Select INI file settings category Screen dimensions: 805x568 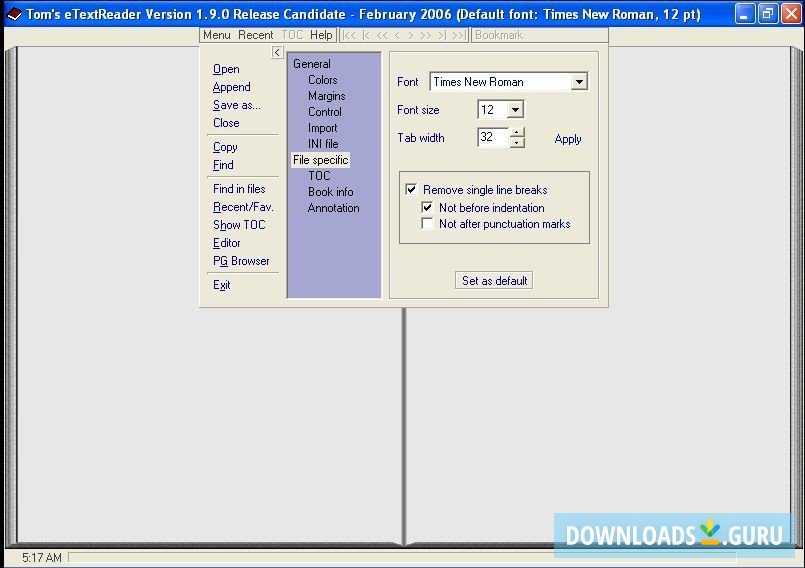323,144
